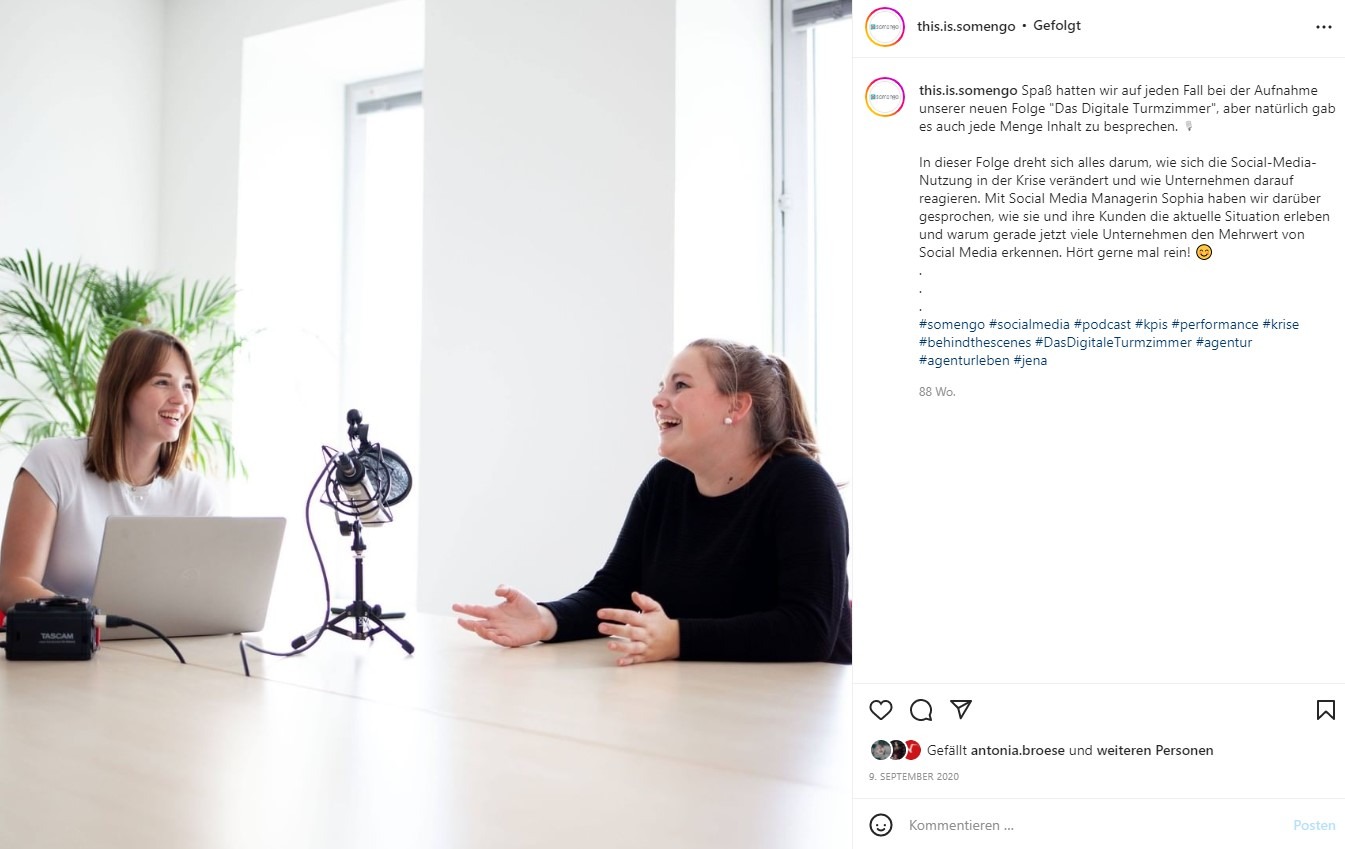Like the post with the heart icon
This screenshot has height=849, width=1345.
point(881,710)
